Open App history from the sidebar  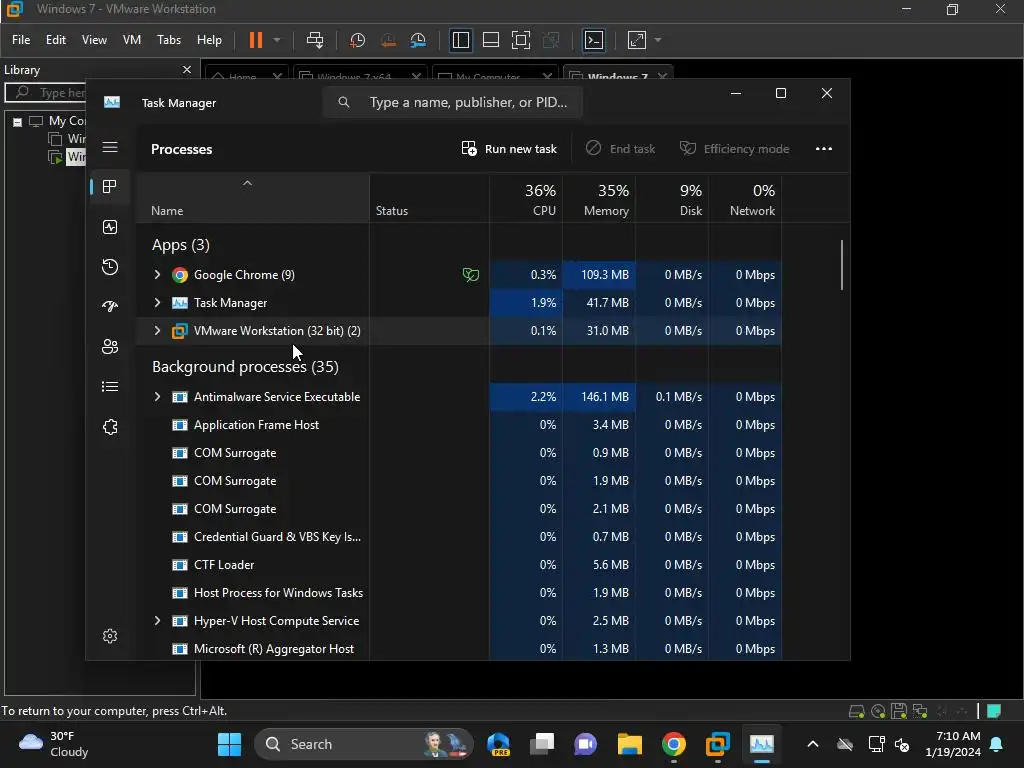110,266
